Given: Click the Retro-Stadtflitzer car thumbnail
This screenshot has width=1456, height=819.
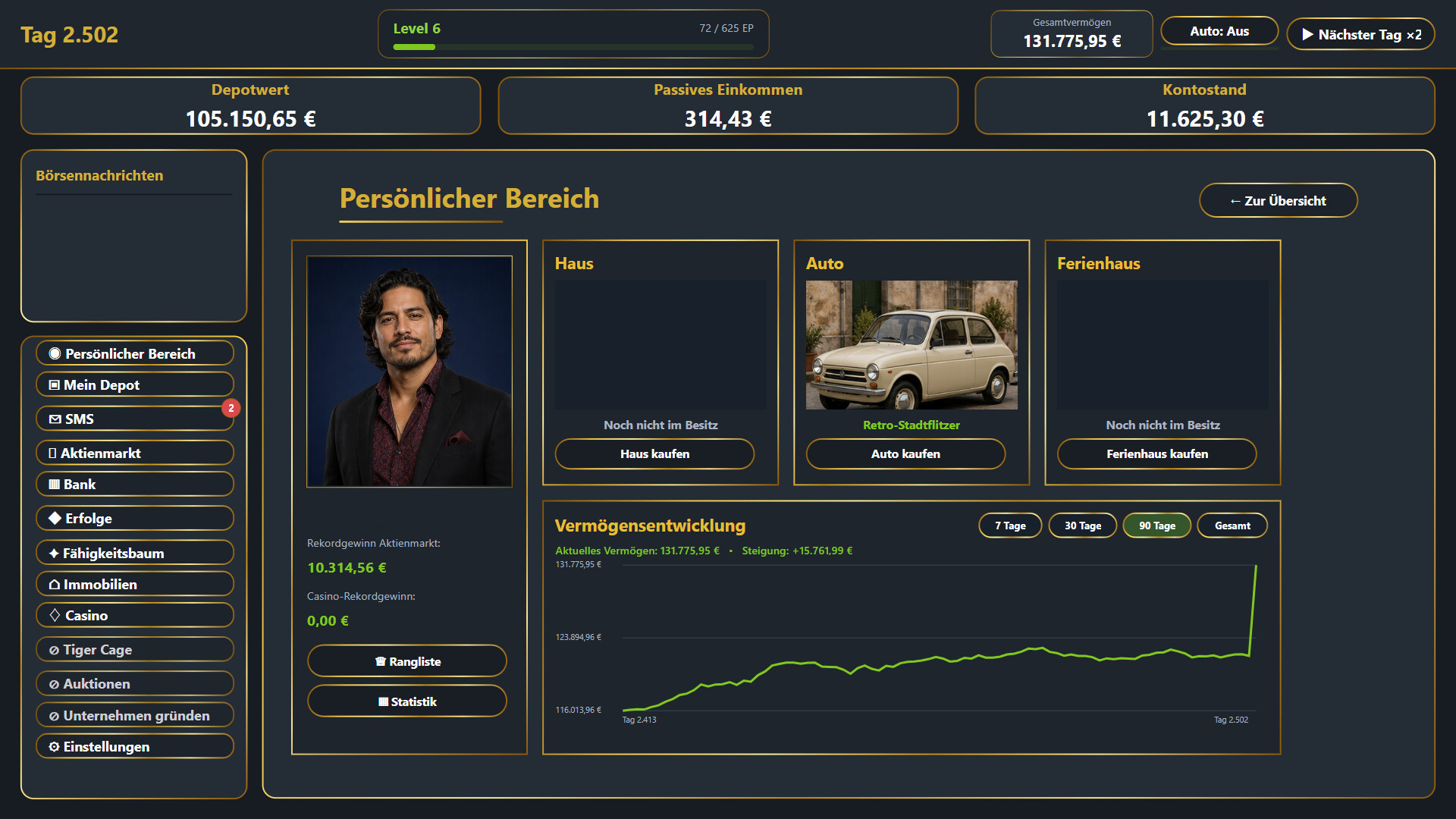Looking at the screenshot, I should (x=912, y=345).
